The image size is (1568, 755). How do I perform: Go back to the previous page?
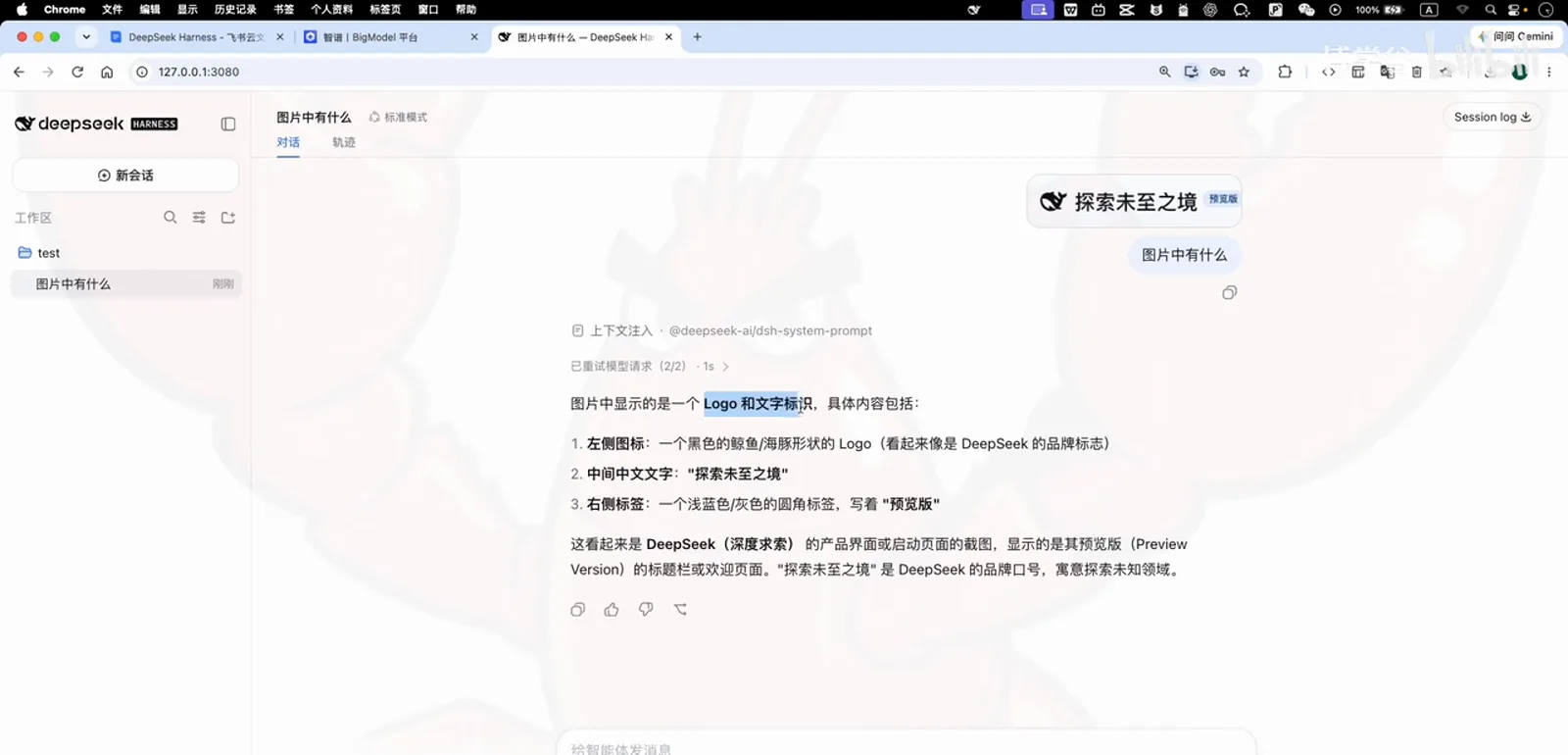tap(19, 72)
